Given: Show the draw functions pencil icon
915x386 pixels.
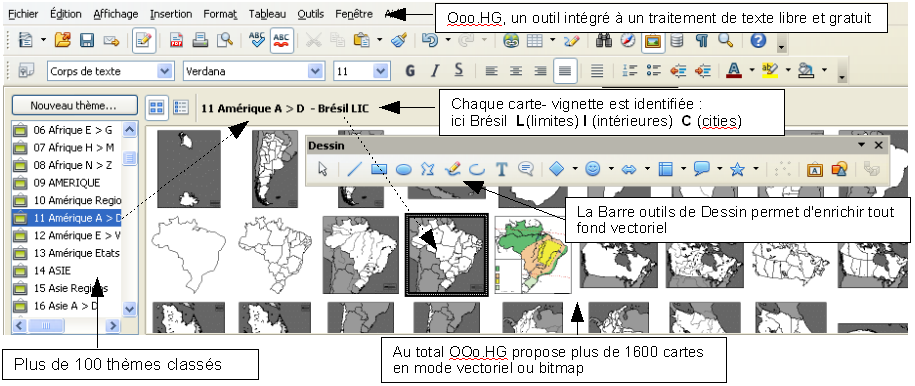Looking at the screenshot, I should [x=572, y=40].
